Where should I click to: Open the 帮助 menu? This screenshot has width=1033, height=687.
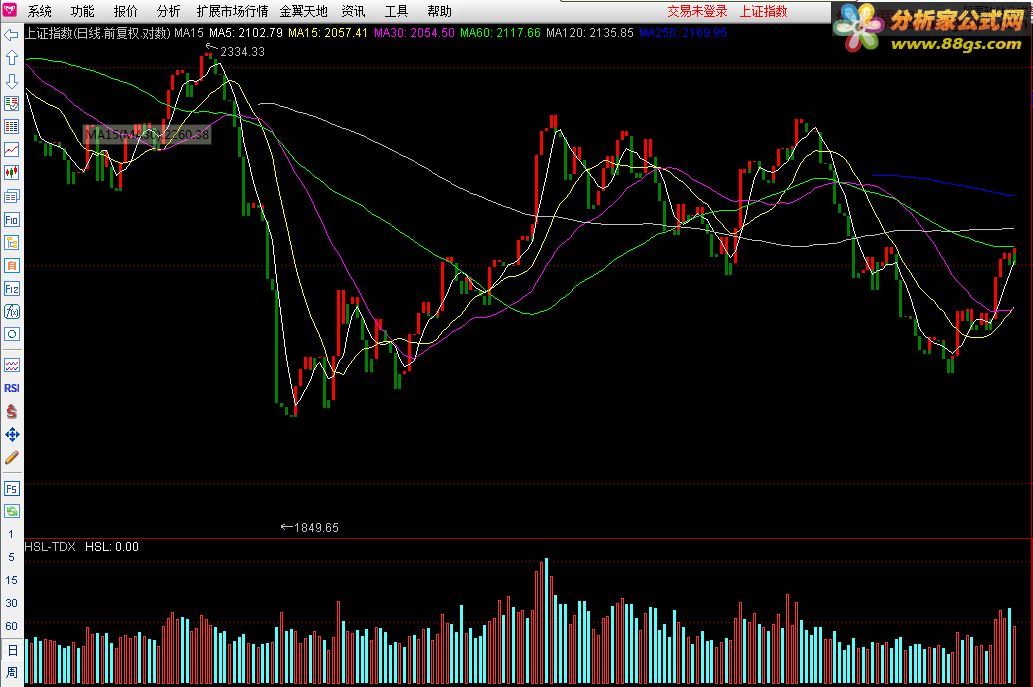(439, 11)
